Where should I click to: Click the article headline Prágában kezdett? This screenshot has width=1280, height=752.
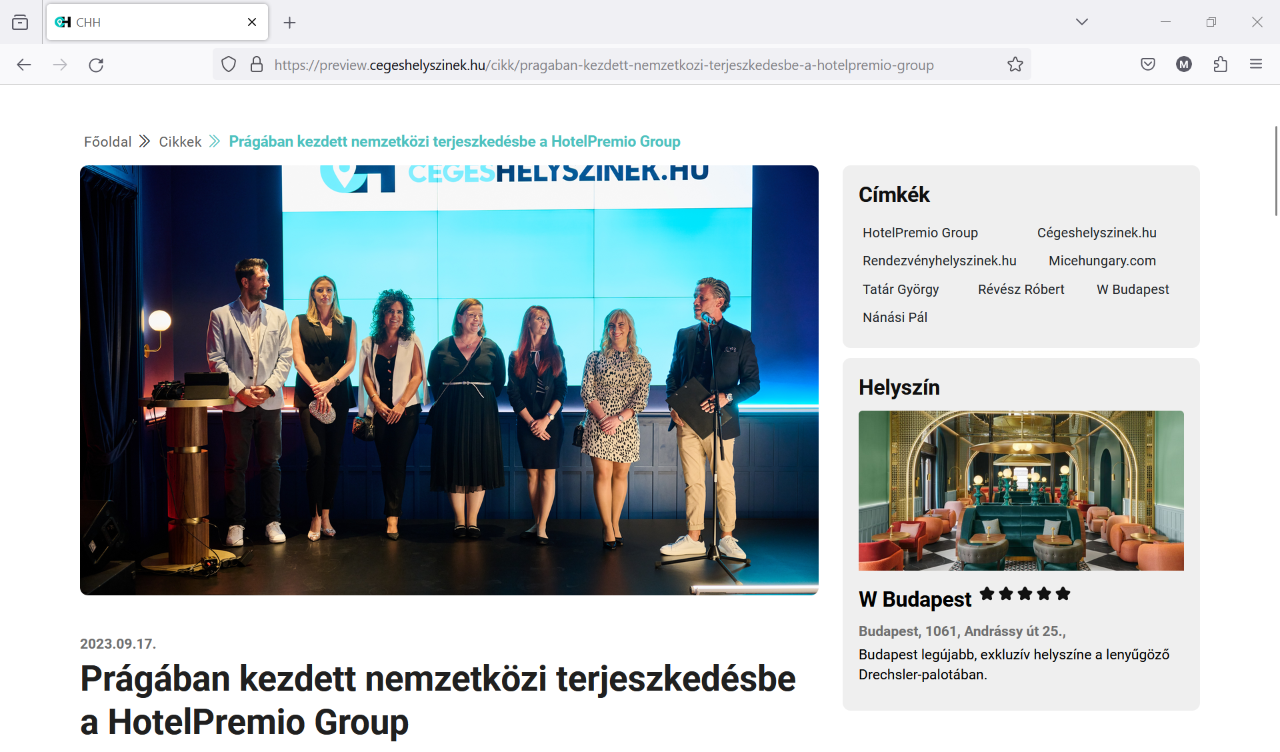click(x=438, y=700)
